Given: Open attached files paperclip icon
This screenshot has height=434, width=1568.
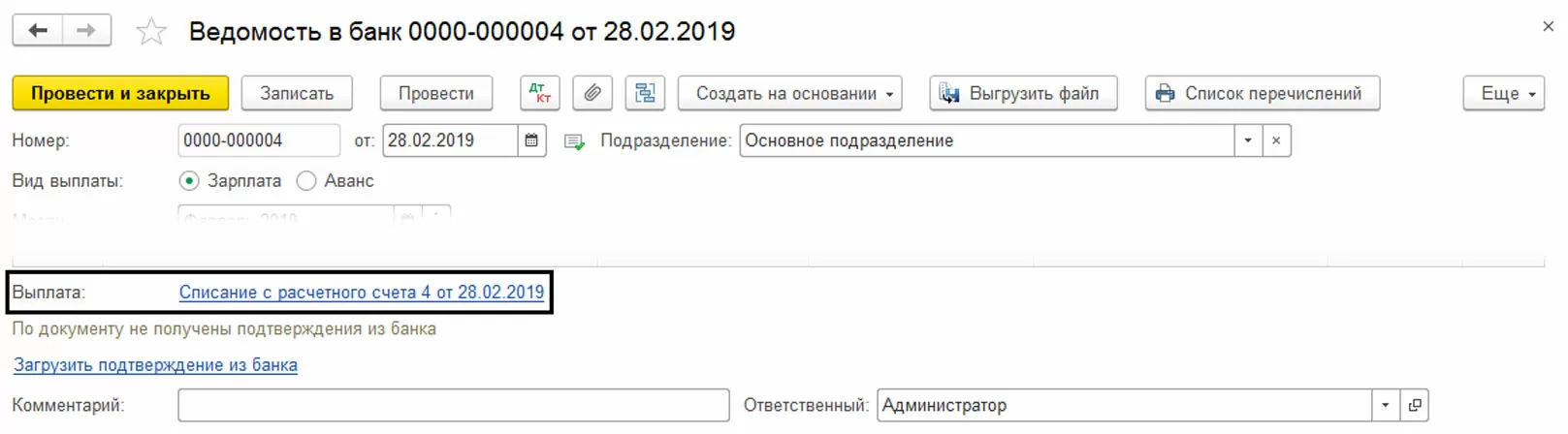Looking at the screenshot, I should pos(592,93).
